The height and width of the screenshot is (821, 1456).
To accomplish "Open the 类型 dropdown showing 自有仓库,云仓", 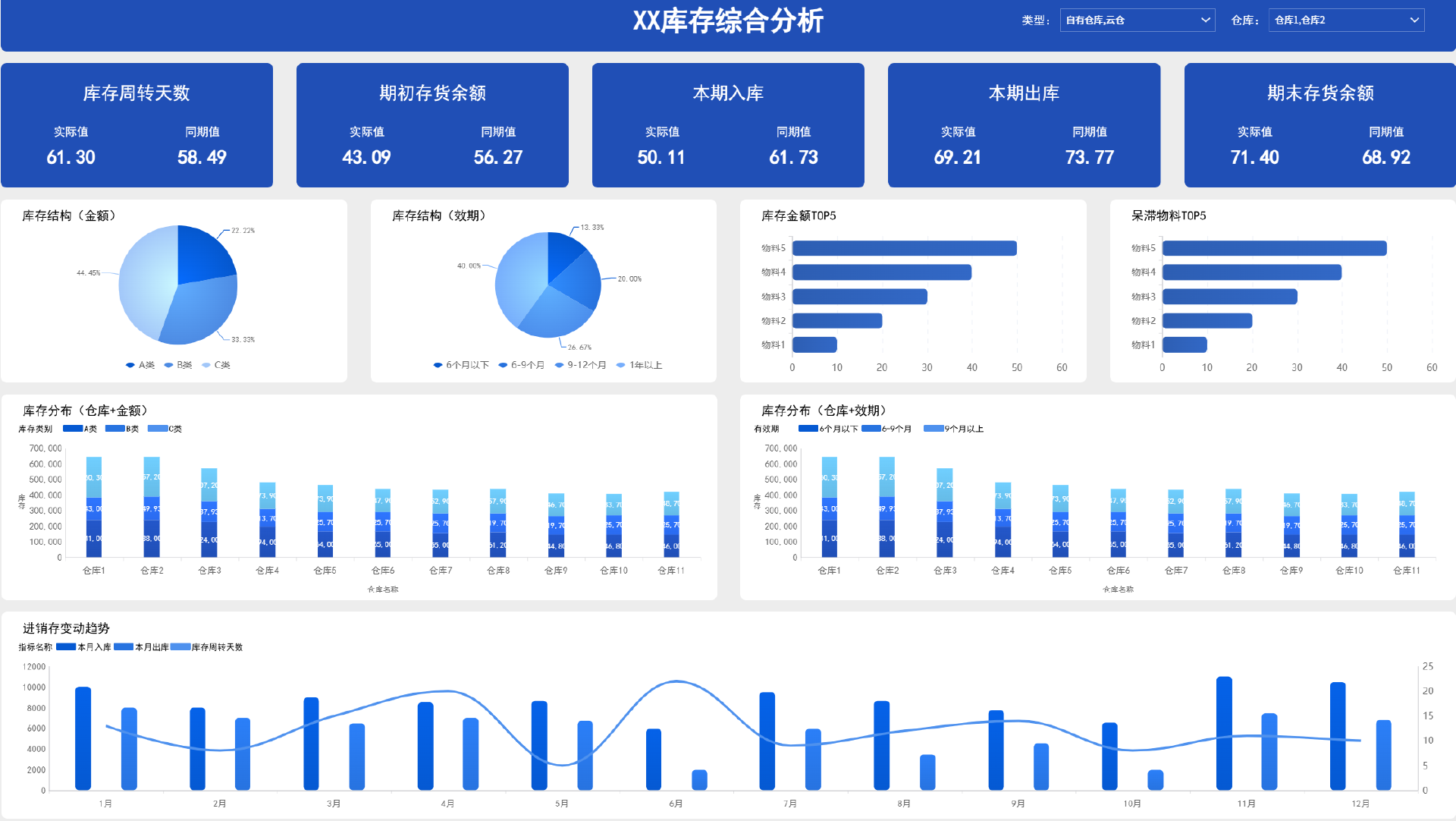I will (x=1136, y=20).
